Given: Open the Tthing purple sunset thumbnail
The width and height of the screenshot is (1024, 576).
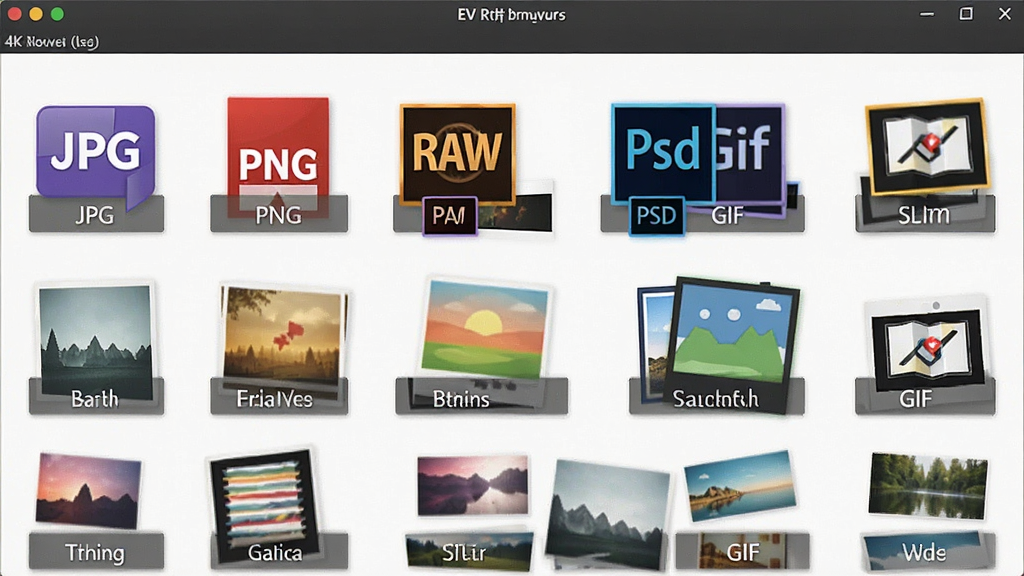Looking at the screenshot, I should click(x=88, y=490).
